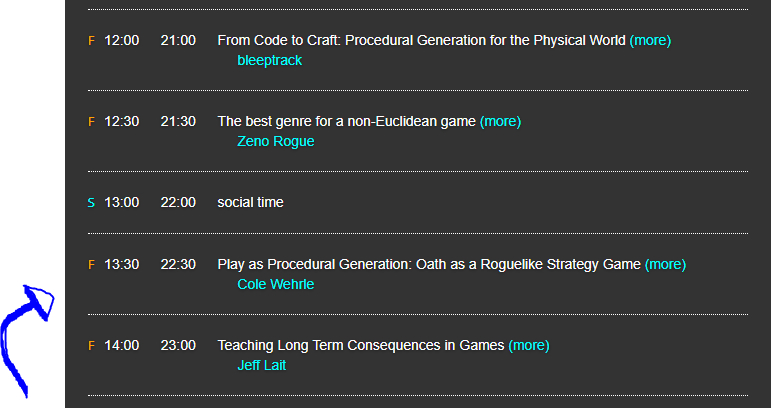Click the F marker beside the Zeno Rogue talk
Viewport: 771px width, 408px height.
(x=91, y=122)
